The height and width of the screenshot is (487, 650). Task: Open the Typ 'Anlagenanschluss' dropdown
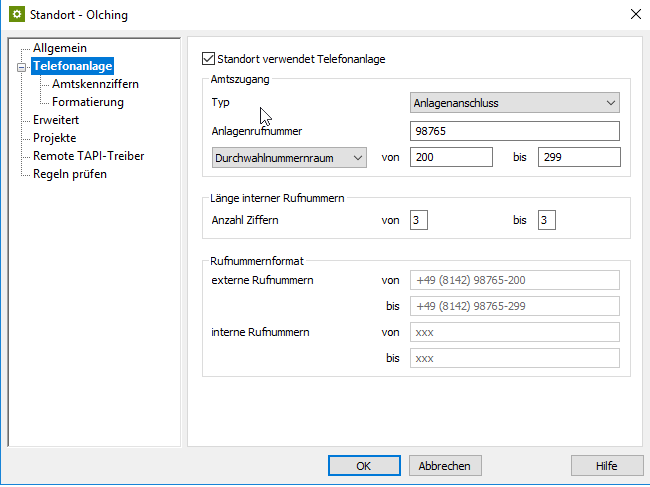(515, 102)
